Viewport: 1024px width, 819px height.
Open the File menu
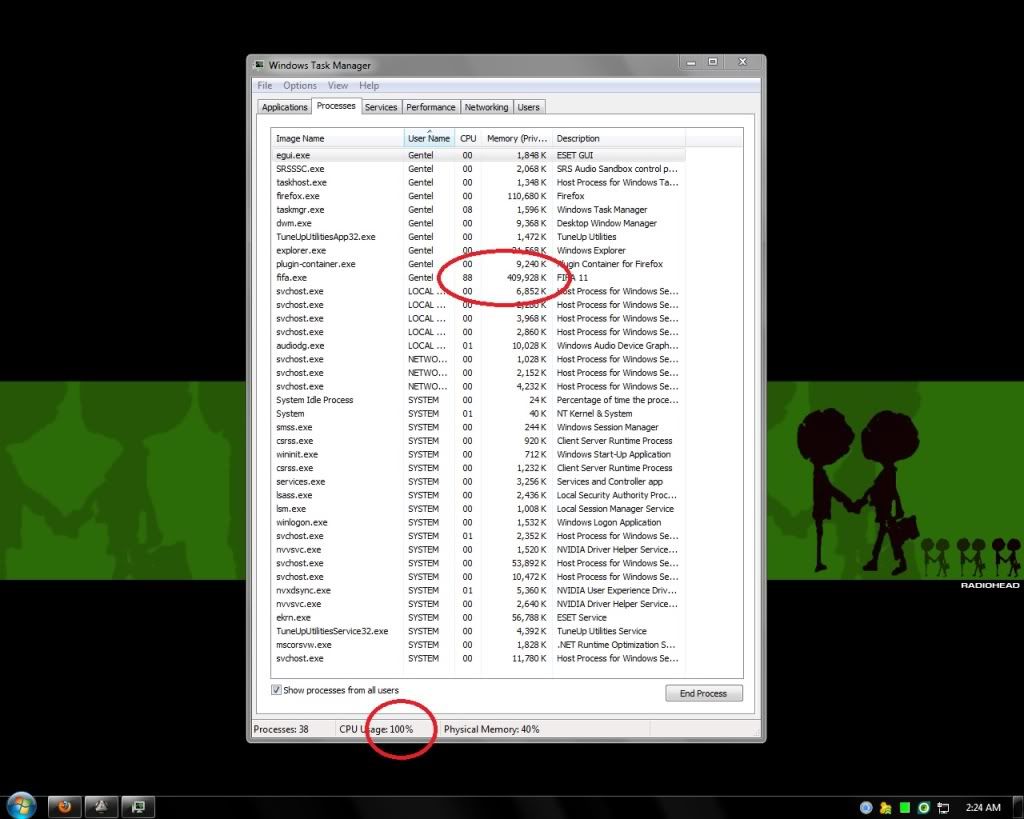(264, 86)
